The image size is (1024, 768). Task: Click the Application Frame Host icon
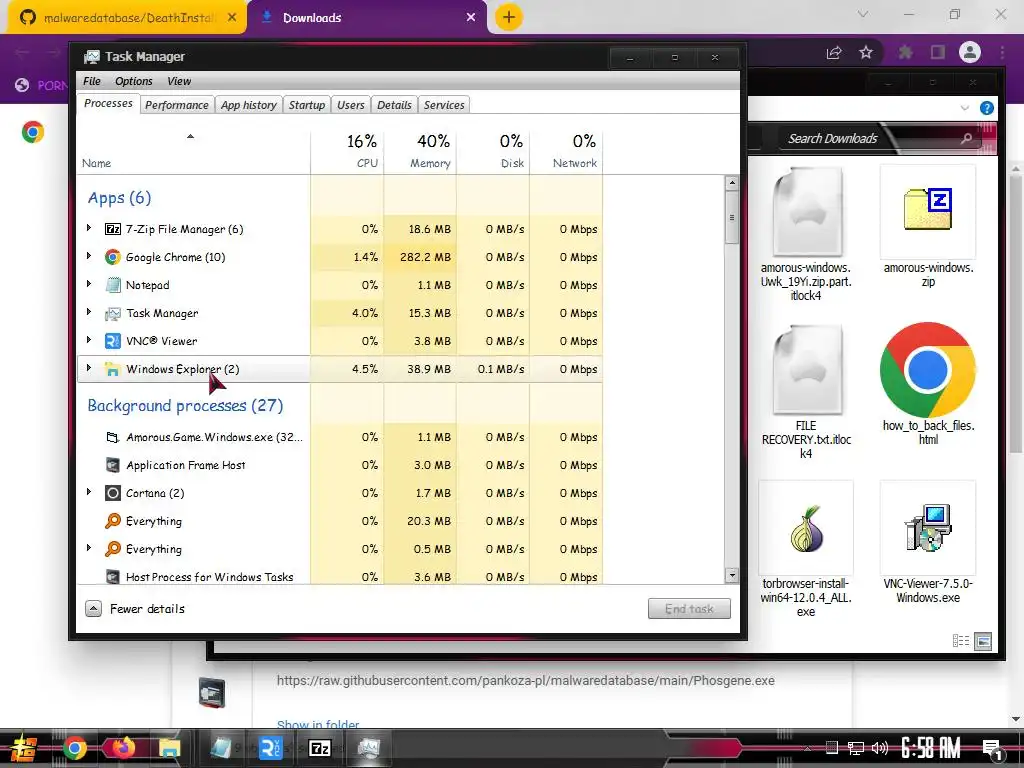112,465
